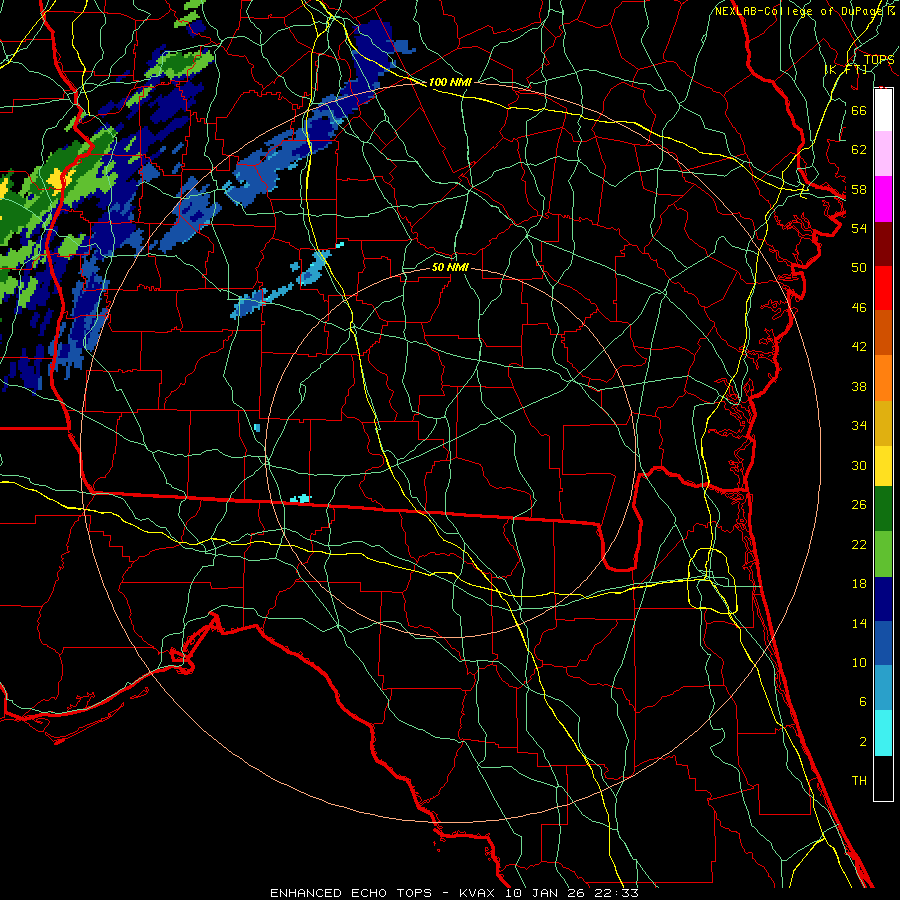Click the legend value 6
Image resolution: width=900 pixels, height=900 pixels.
tap(862, 702)
